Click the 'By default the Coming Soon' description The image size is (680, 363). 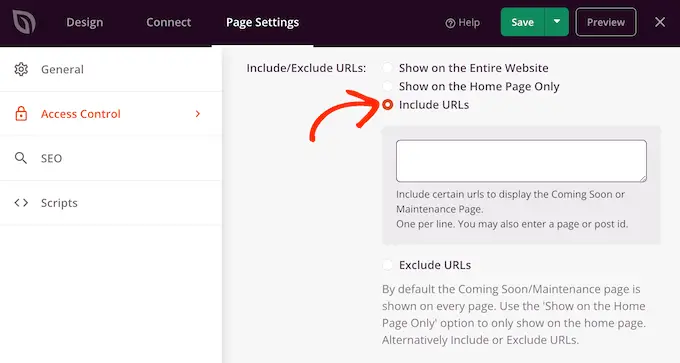pyautogui.click(x=514, y=314)
